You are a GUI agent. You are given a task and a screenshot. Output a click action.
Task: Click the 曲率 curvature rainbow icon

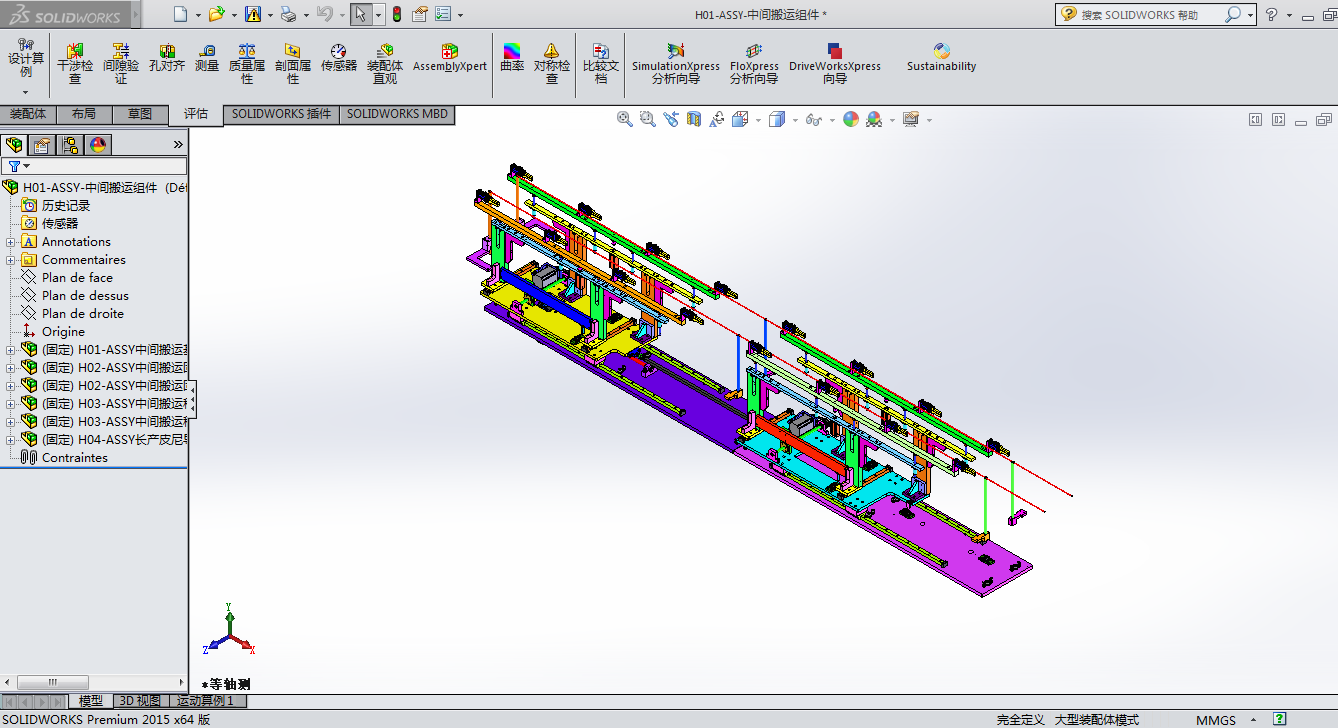(512, 59)
